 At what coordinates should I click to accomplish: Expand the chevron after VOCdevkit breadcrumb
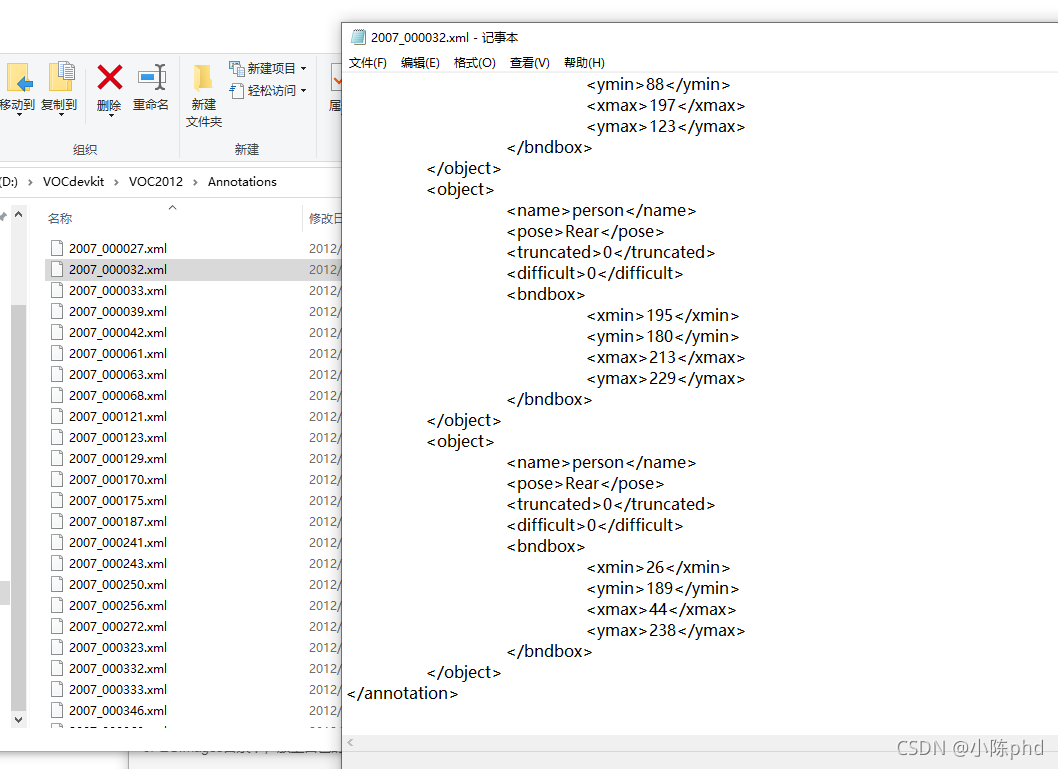116,182
